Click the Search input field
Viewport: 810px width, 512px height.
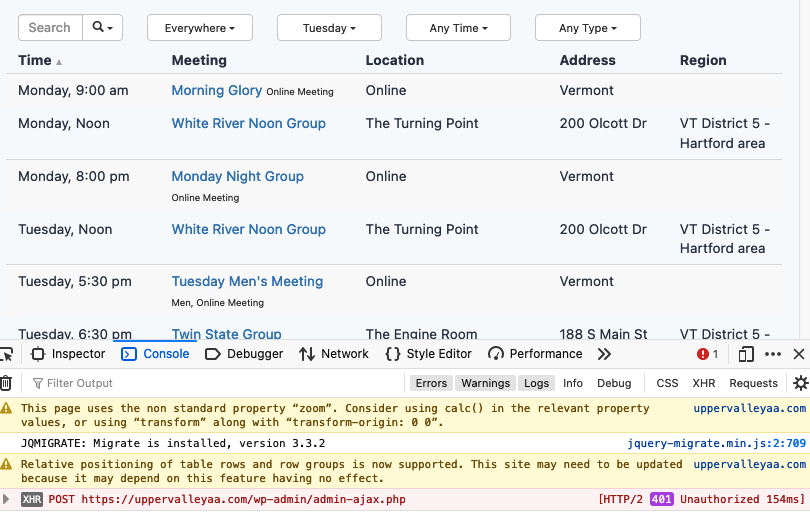coord(50,27)
